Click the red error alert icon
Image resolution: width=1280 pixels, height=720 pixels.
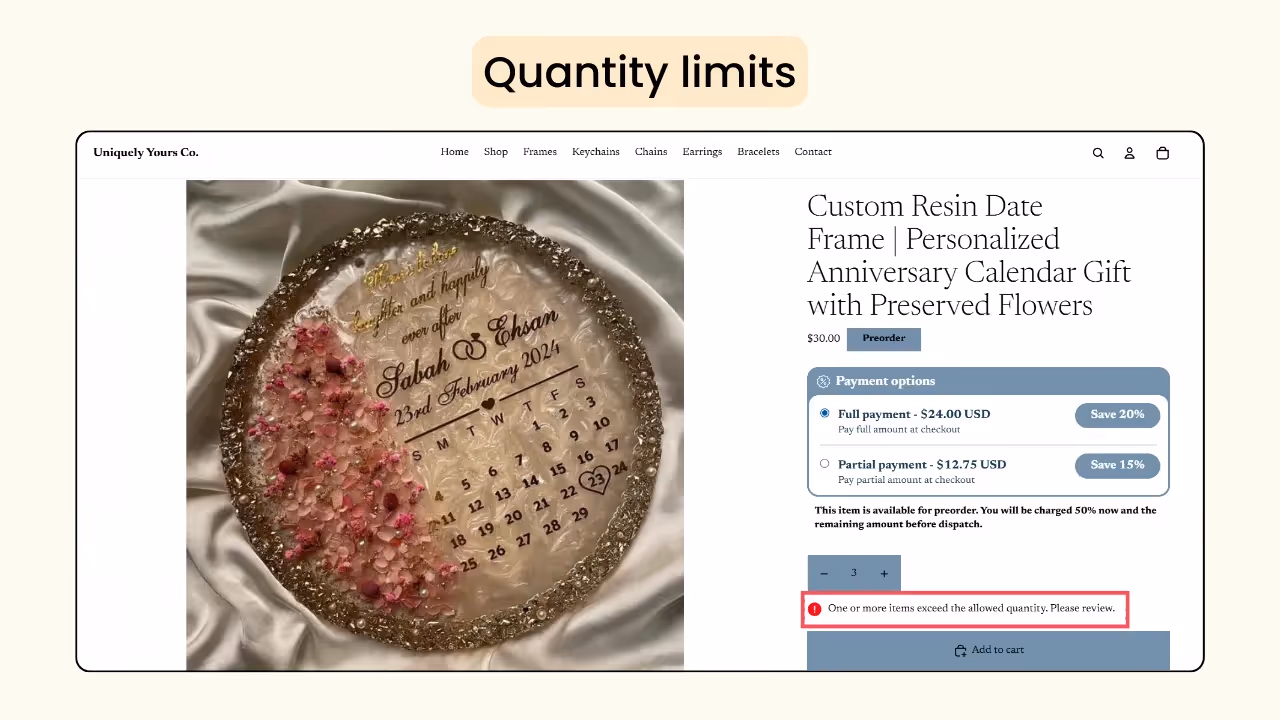pos(815,608)
